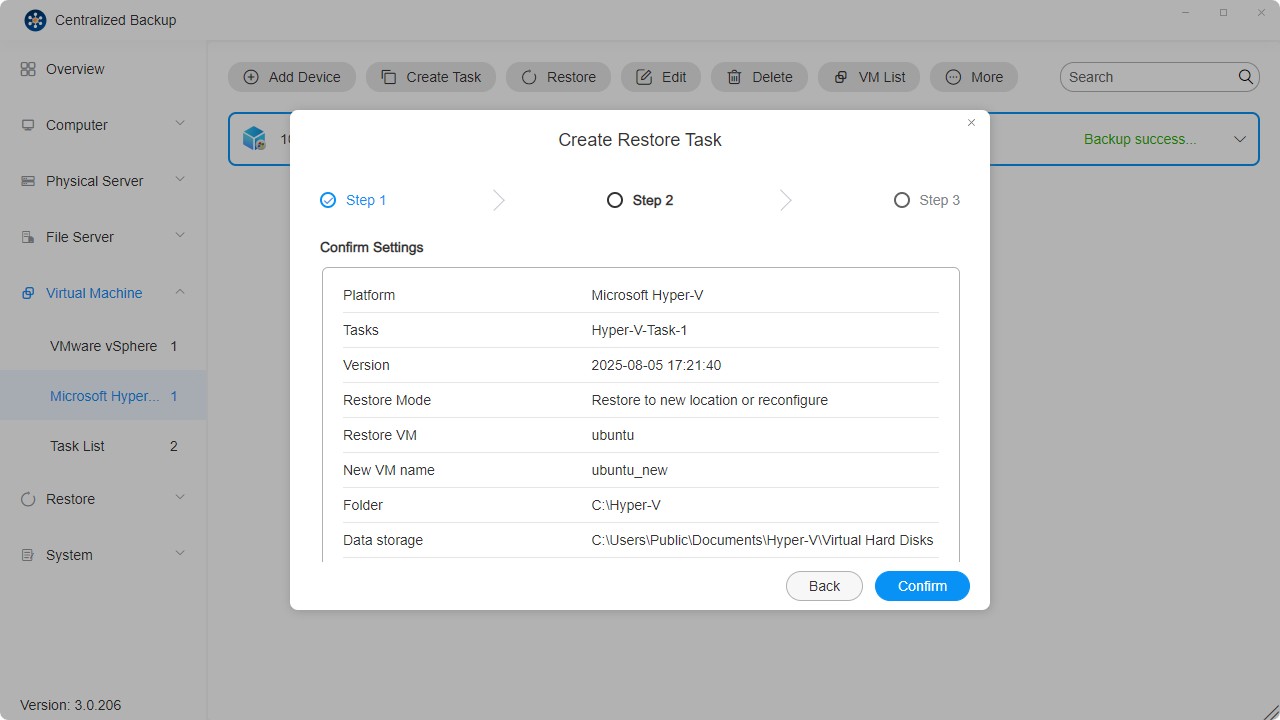This screenshot has width=1280, height=720.
Task: Open the VMware vSphere sidebar item
Action: click(104, 346)
